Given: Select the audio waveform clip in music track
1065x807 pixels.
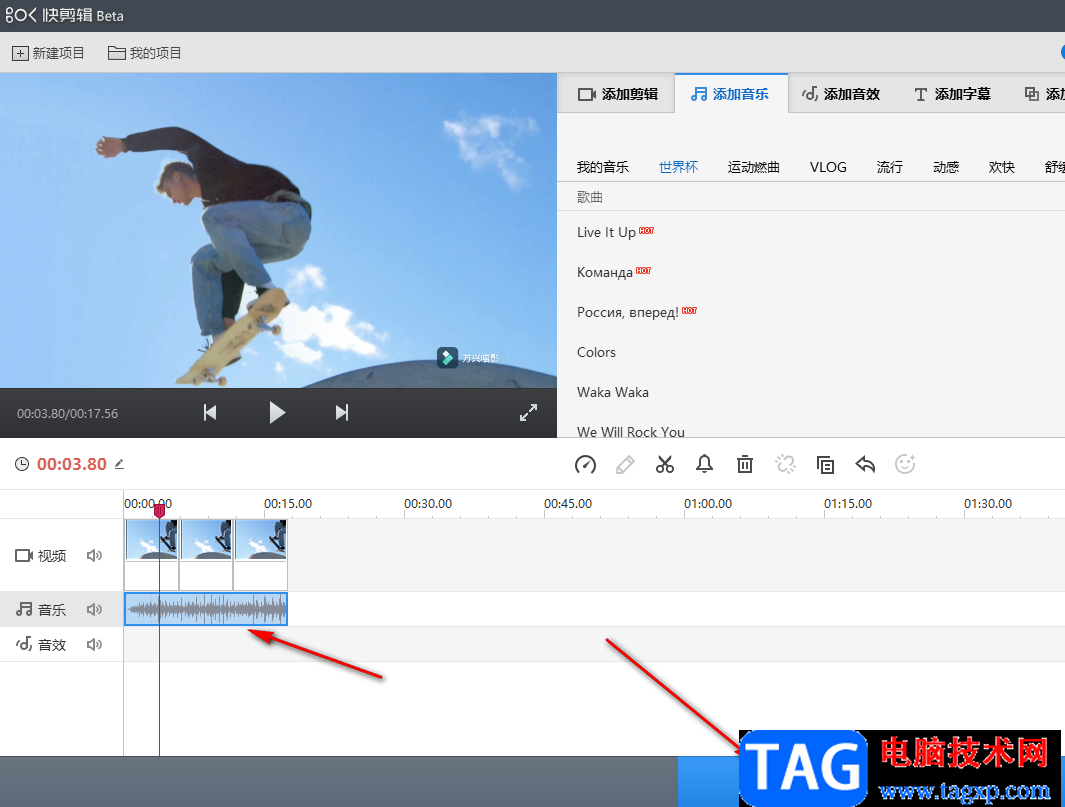Looking at the screenshot, I should pos(206,609).
